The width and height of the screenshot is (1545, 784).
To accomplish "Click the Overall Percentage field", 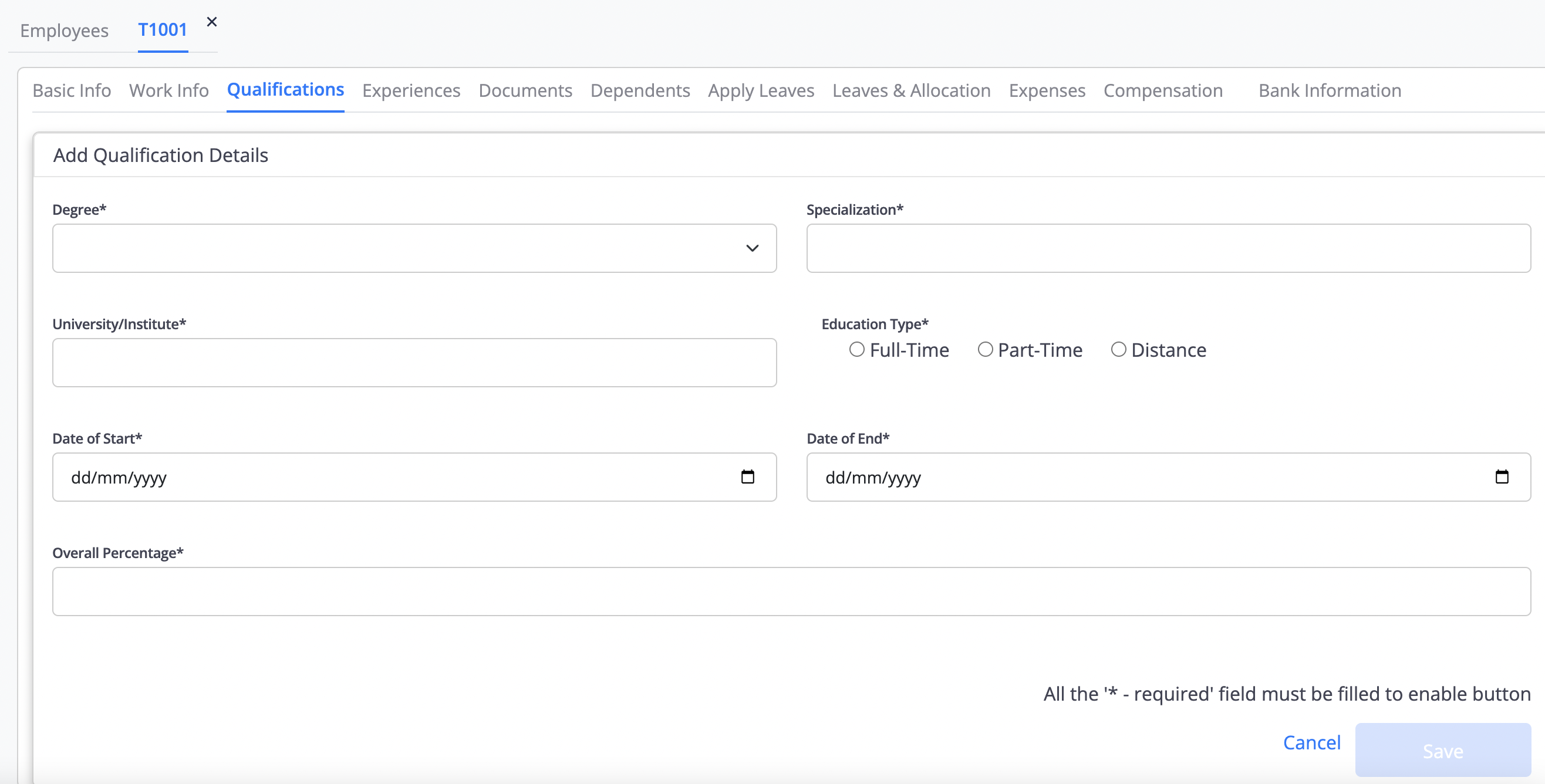I will tap(791, 591).
